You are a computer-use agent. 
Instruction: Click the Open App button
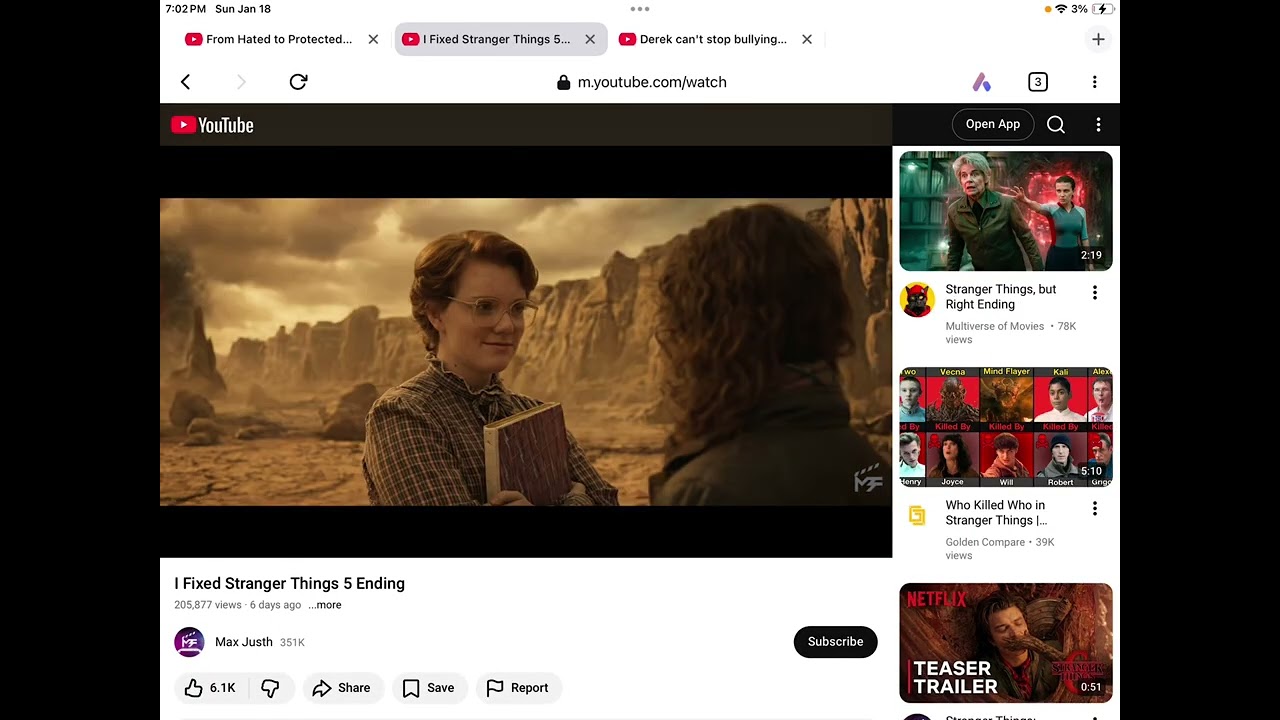pos(993,124)
